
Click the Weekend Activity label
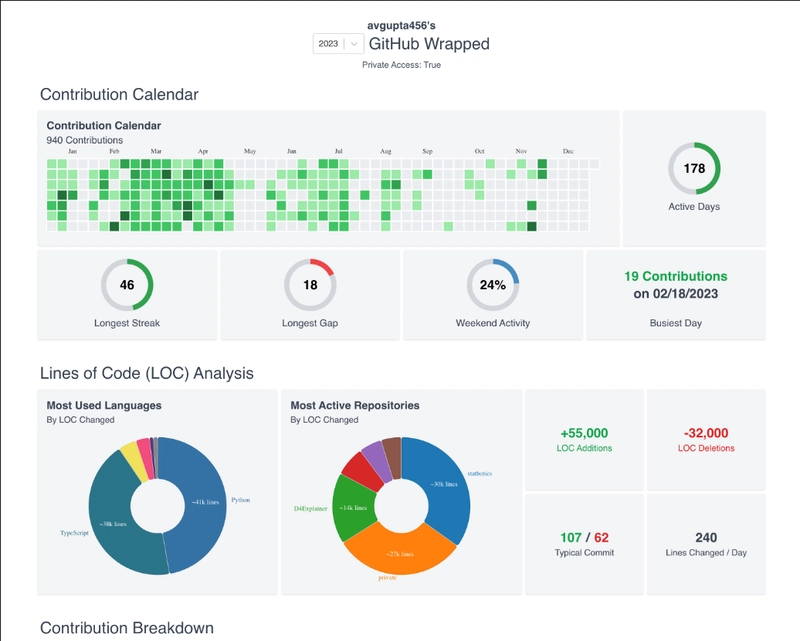coord(493,323)
